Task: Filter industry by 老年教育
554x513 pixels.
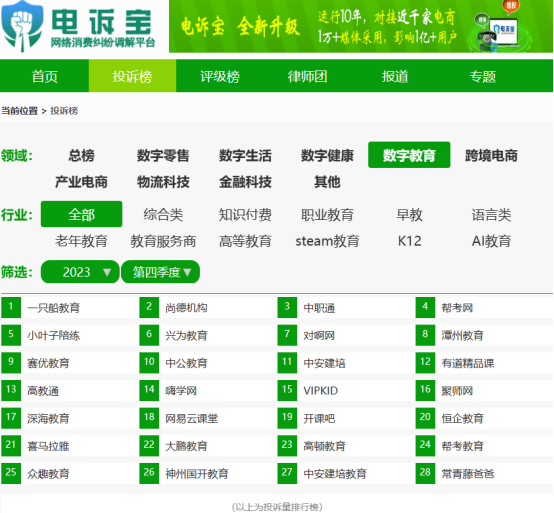Action: pyautogui.click(x=82, y=241)
